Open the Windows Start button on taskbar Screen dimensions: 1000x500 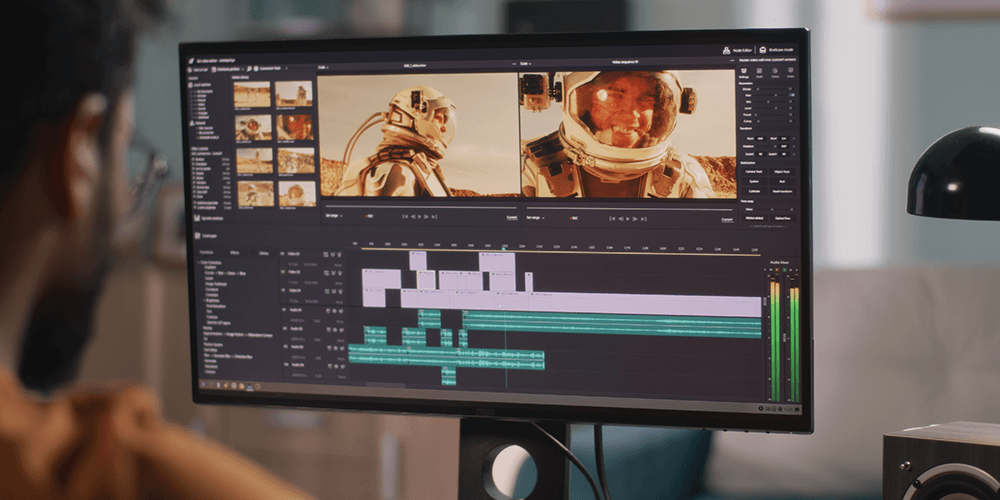pos(203,385)
